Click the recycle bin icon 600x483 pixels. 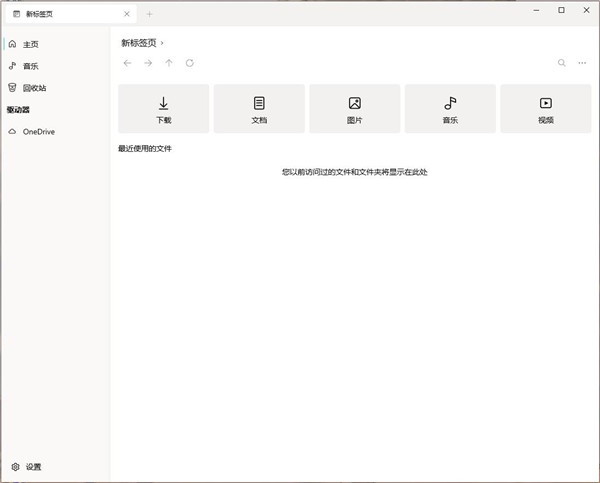pos(12,88)
